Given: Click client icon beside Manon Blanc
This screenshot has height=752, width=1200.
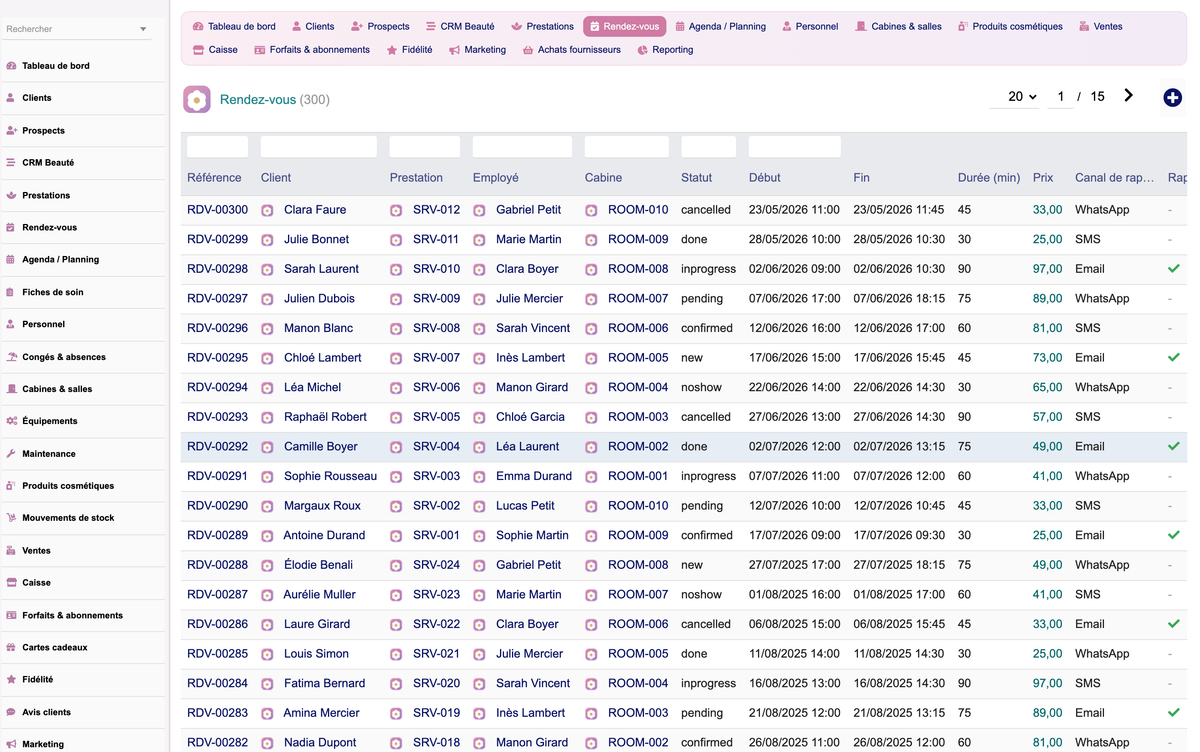Looking at the screenshot, I should coord(267,329).
